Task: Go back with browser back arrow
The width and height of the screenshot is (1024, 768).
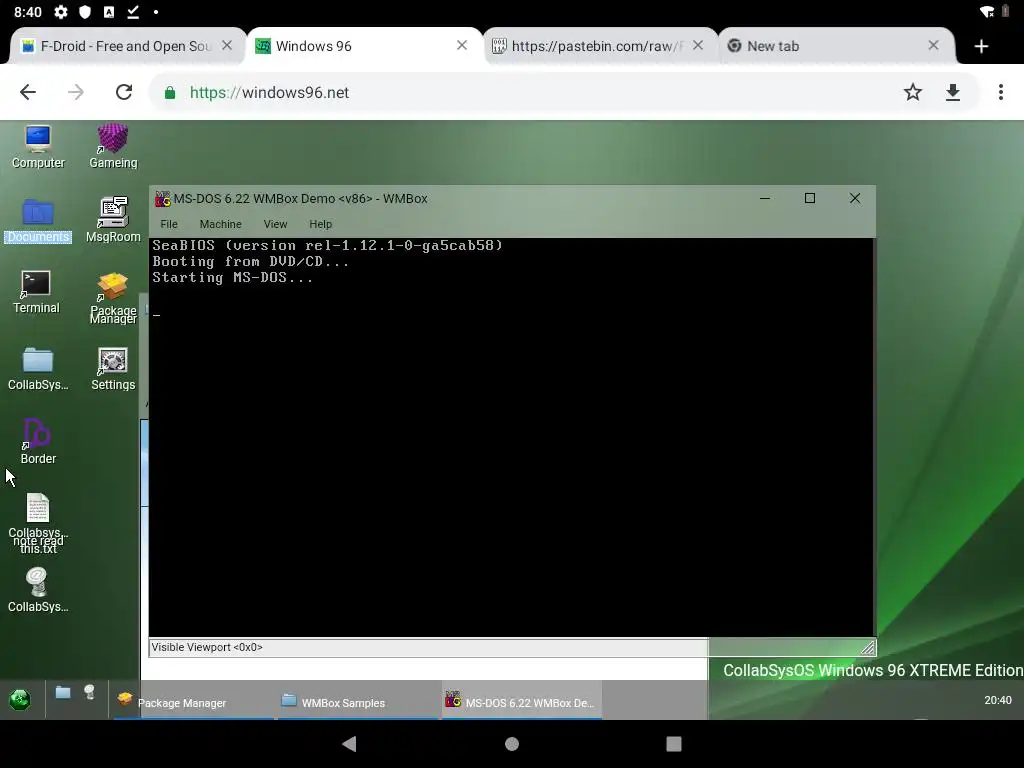Action: 27,92
